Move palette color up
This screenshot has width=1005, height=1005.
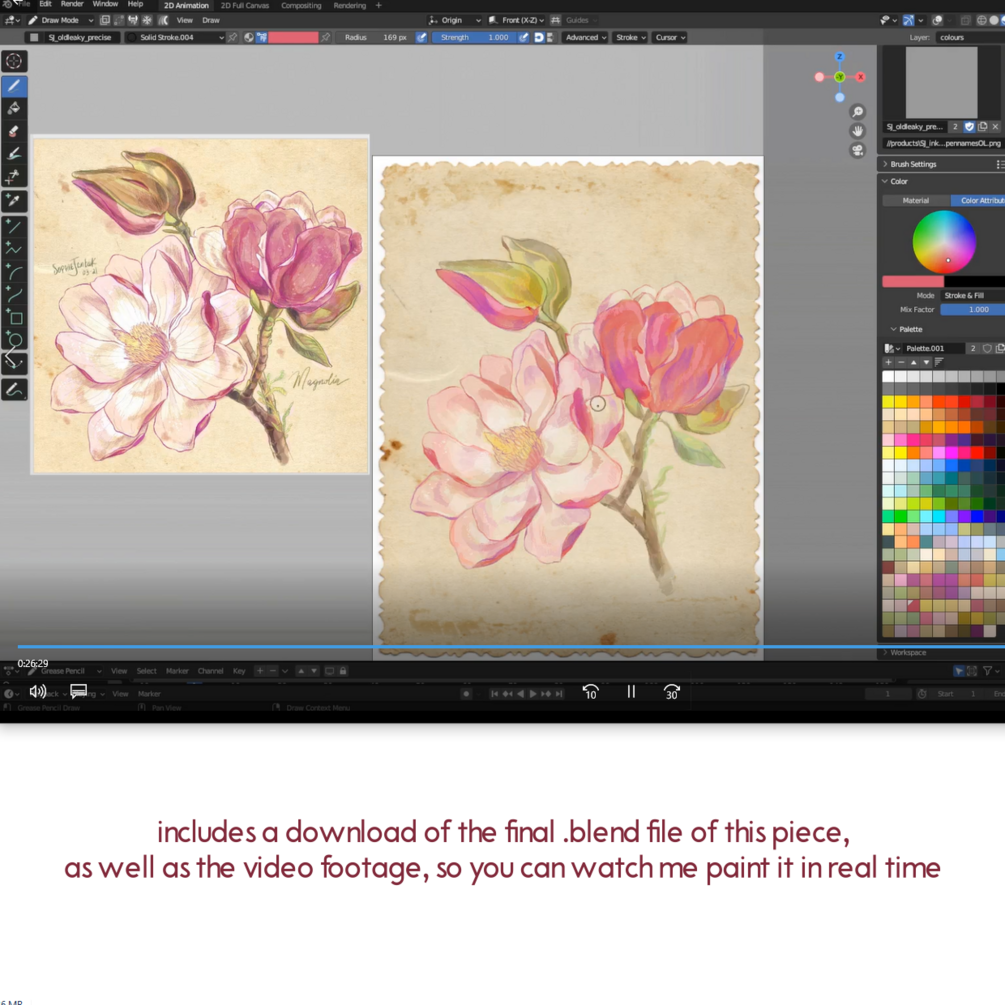(913, 362)
